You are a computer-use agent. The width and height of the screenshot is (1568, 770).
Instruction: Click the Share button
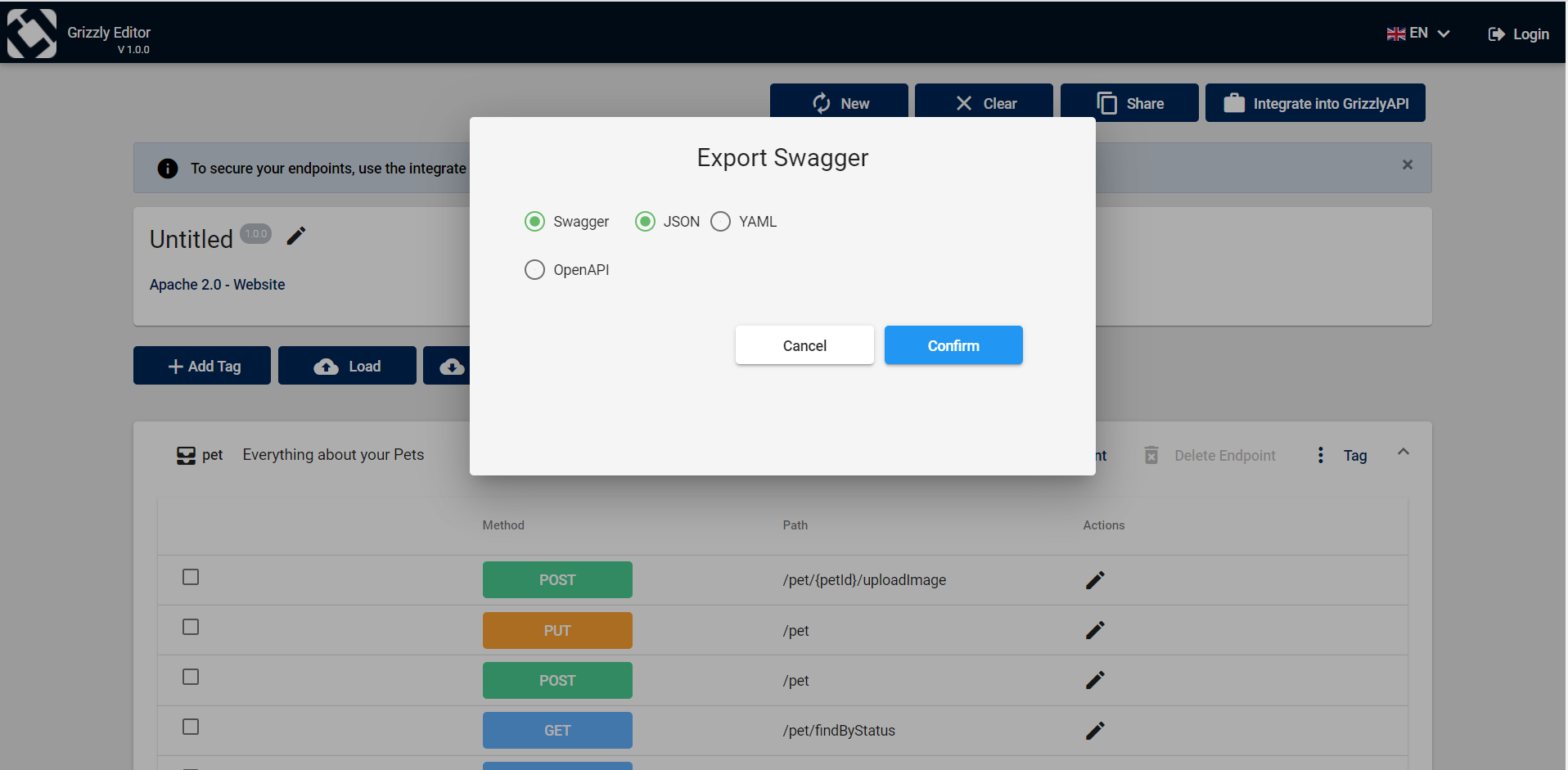tap(1129, 103)
